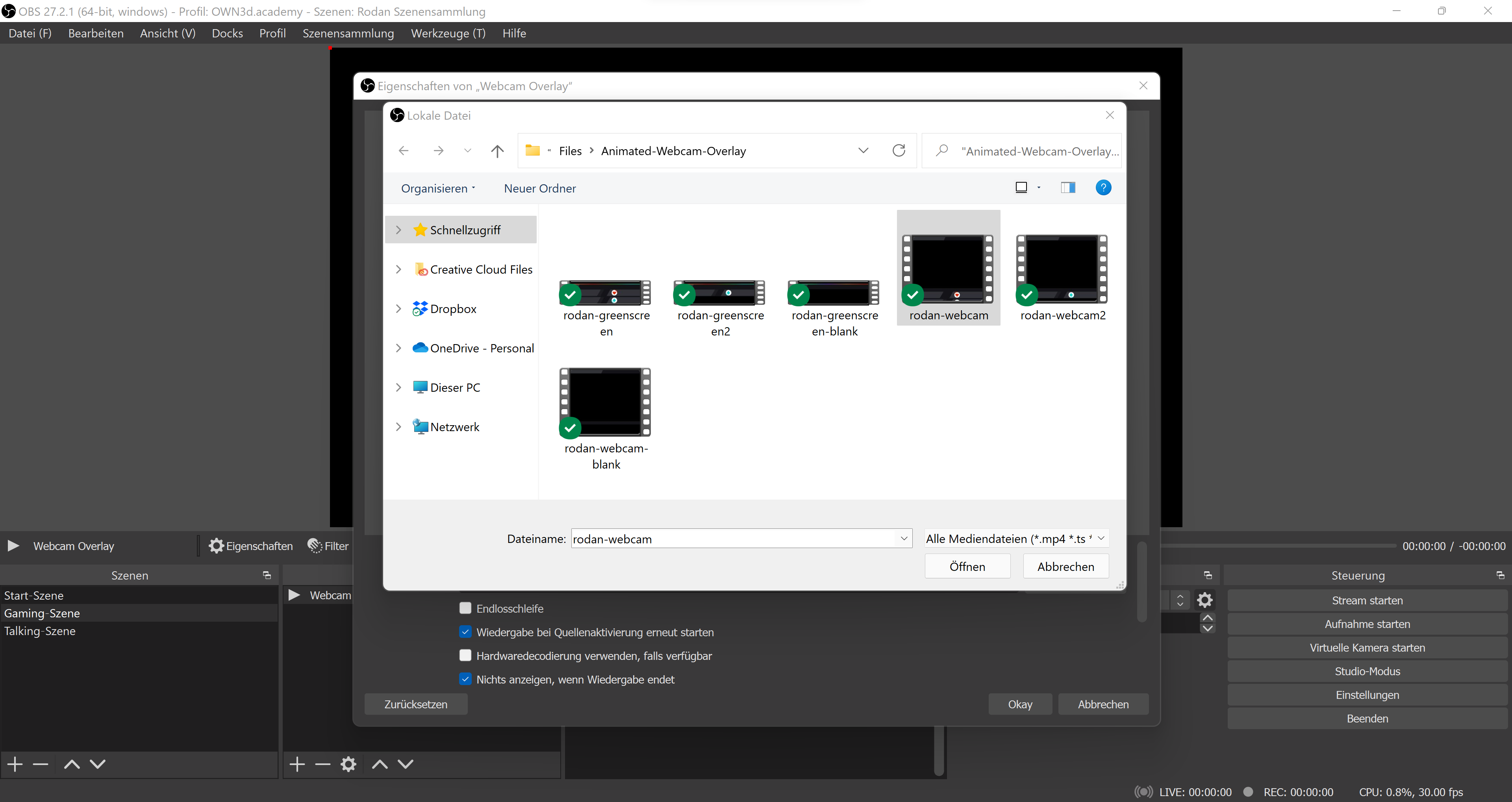Go up one folder level arrow
The height and width of the screenshot is (802, 1512).
tap(497, 151)
